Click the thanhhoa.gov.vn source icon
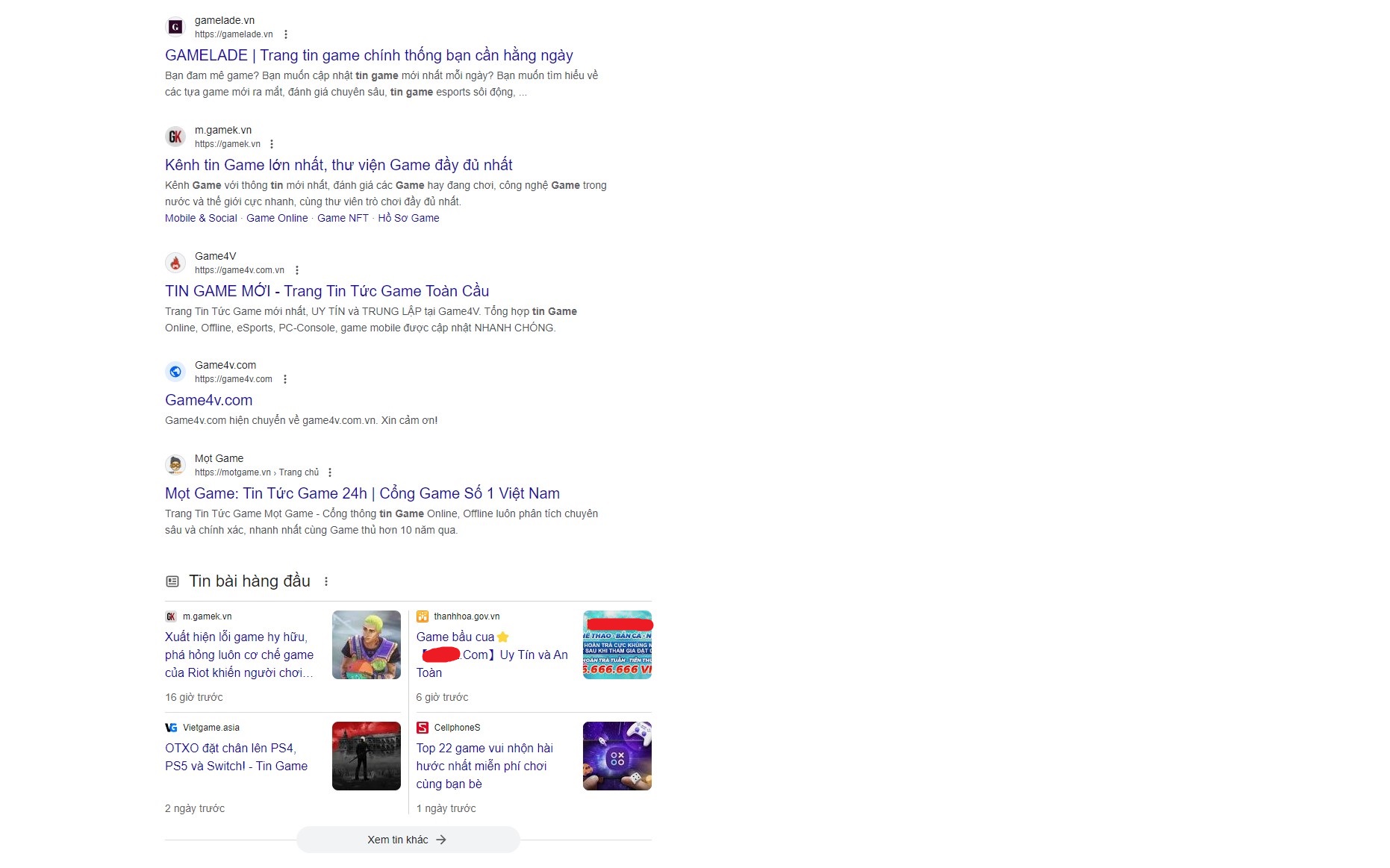This screenshot has width=1390, height=868. click(423, 616)
